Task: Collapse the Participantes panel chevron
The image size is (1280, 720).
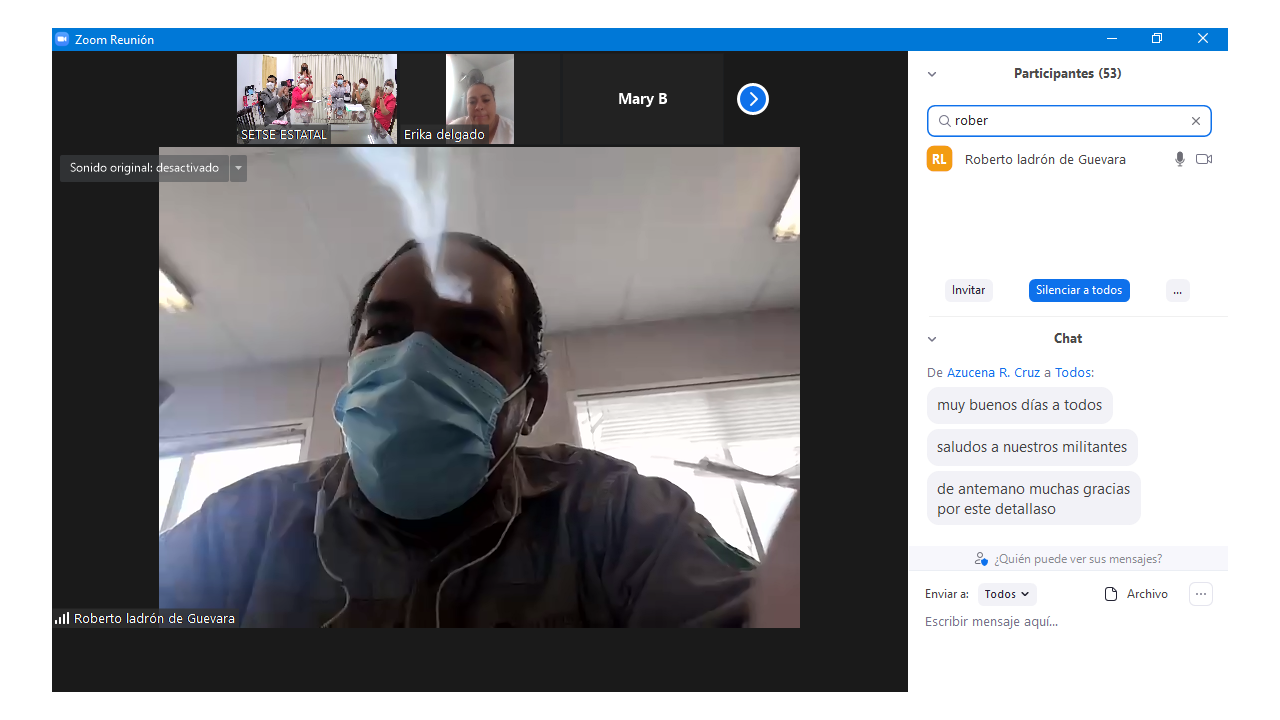Action: [x=932, y=74]
